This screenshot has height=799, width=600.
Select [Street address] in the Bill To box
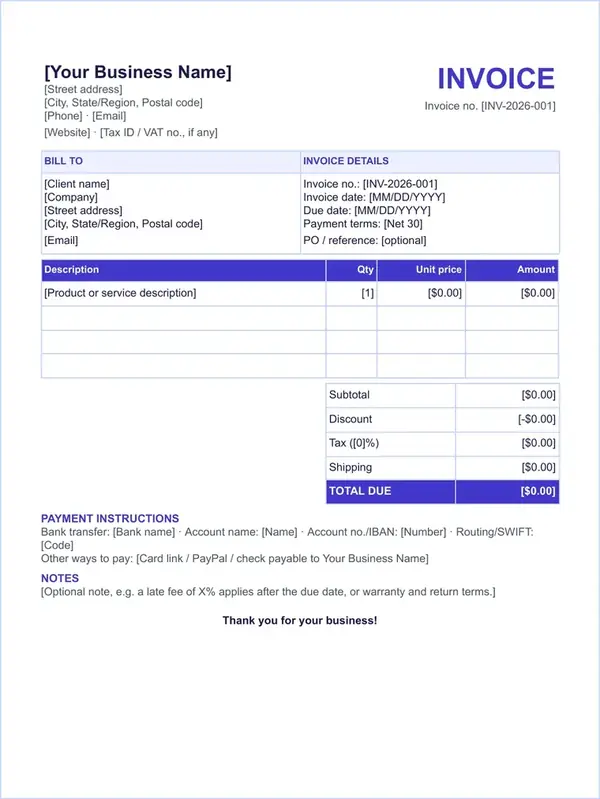point(83,210)
